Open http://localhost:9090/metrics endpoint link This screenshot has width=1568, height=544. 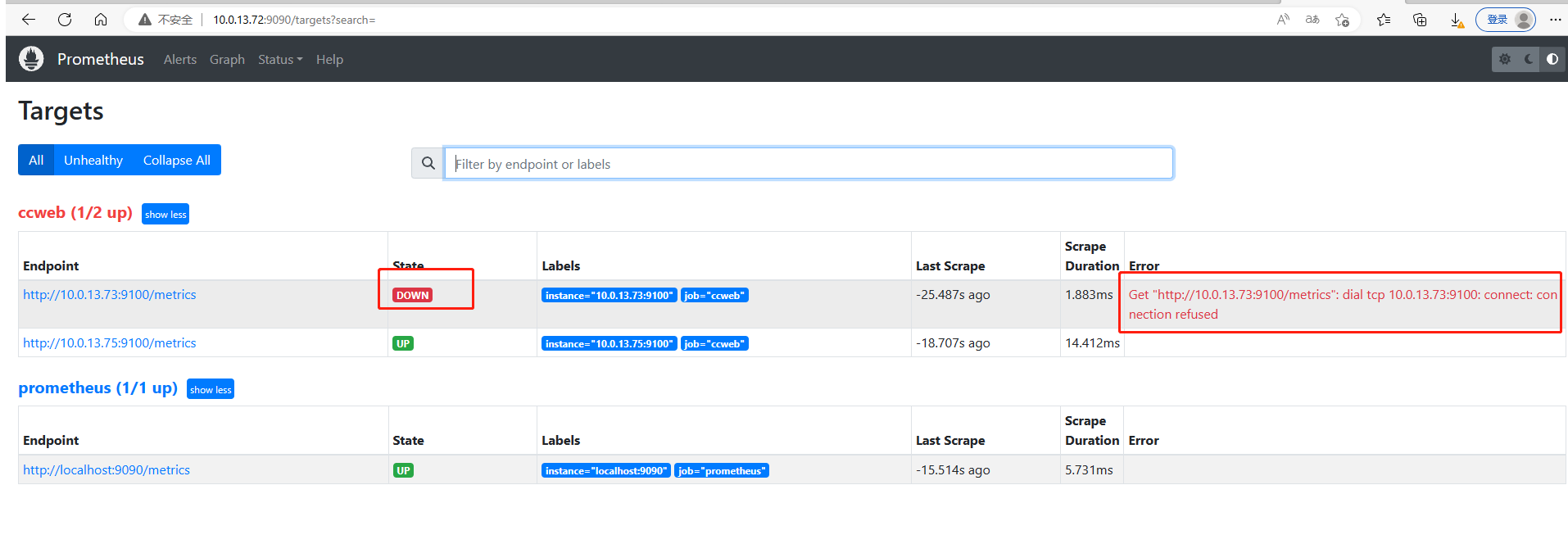pyautogui.click(x=106, y=469)
